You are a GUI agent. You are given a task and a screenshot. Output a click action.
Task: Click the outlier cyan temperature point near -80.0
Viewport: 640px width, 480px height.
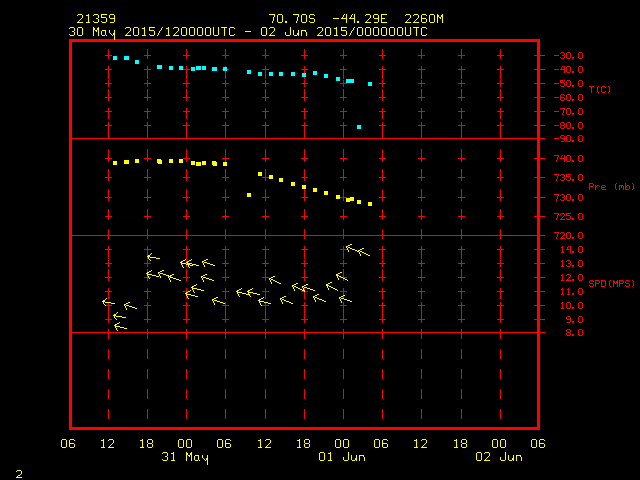(359, 127)
